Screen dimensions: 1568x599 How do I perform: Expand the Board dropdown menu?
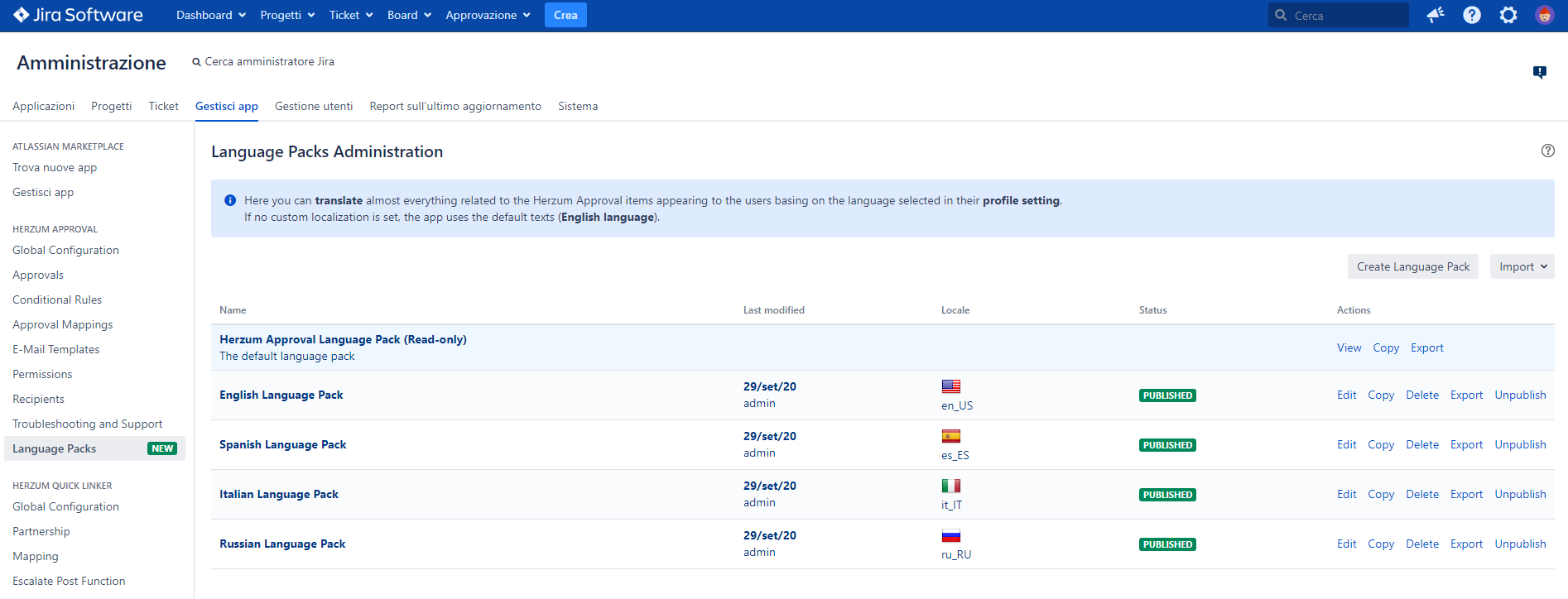[409, 15]
